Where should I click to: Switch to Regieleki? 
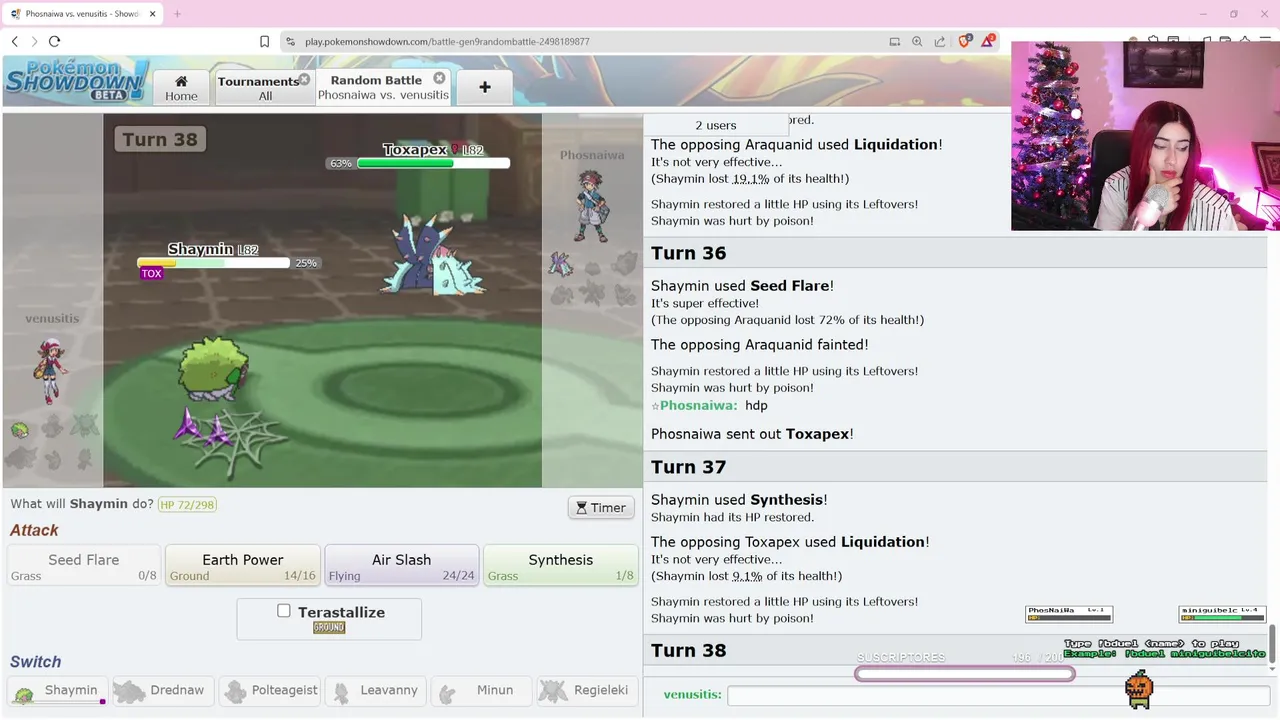point(587,691)
